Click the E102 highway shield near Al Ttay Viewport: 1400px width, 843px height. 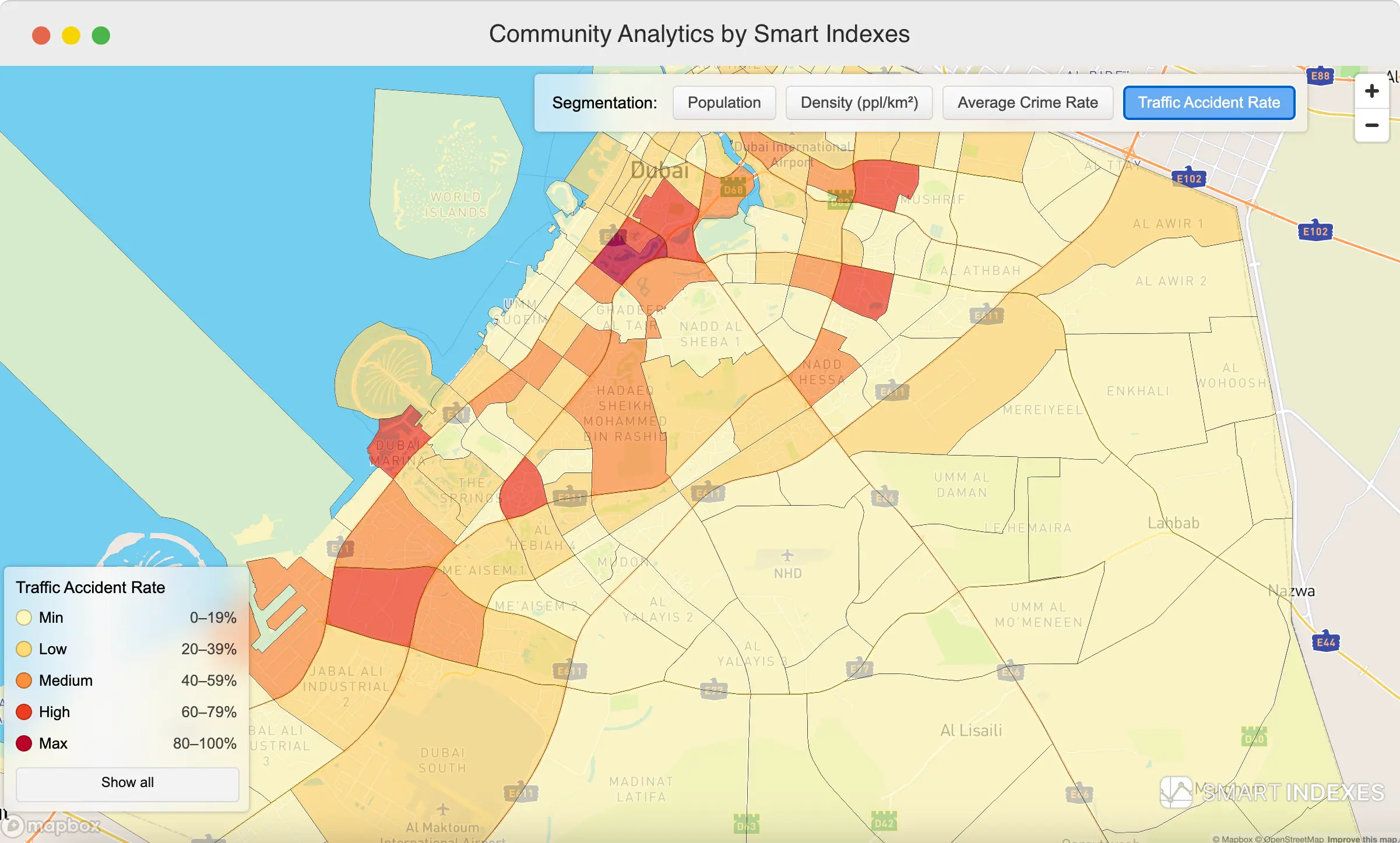(1189, 178)
